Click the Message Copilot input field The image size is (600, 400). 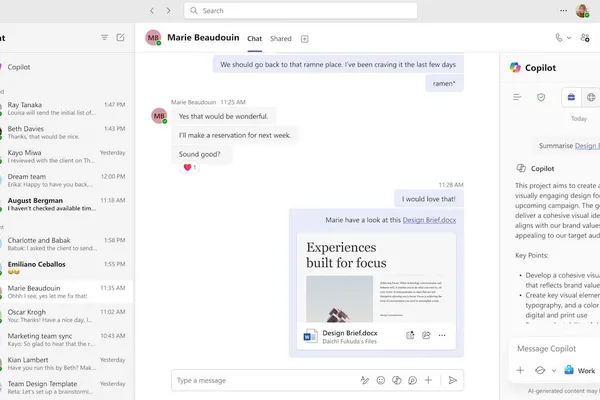[x=555, y=349]
